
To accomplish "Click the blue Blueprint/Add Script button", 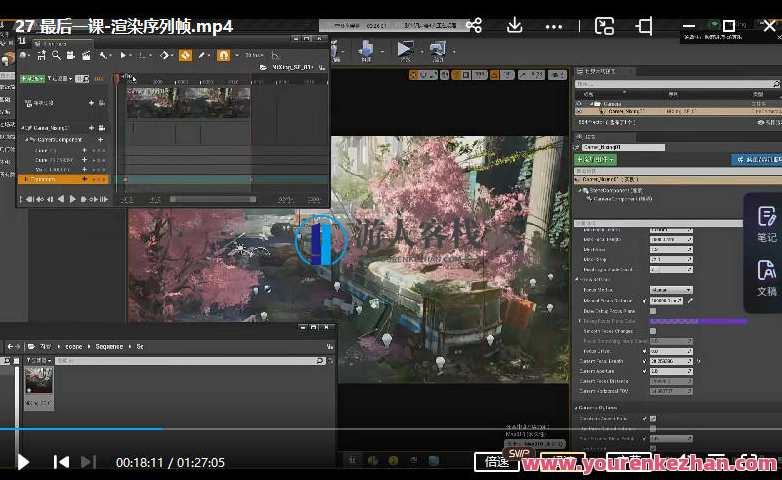I will tap(756, 159).
